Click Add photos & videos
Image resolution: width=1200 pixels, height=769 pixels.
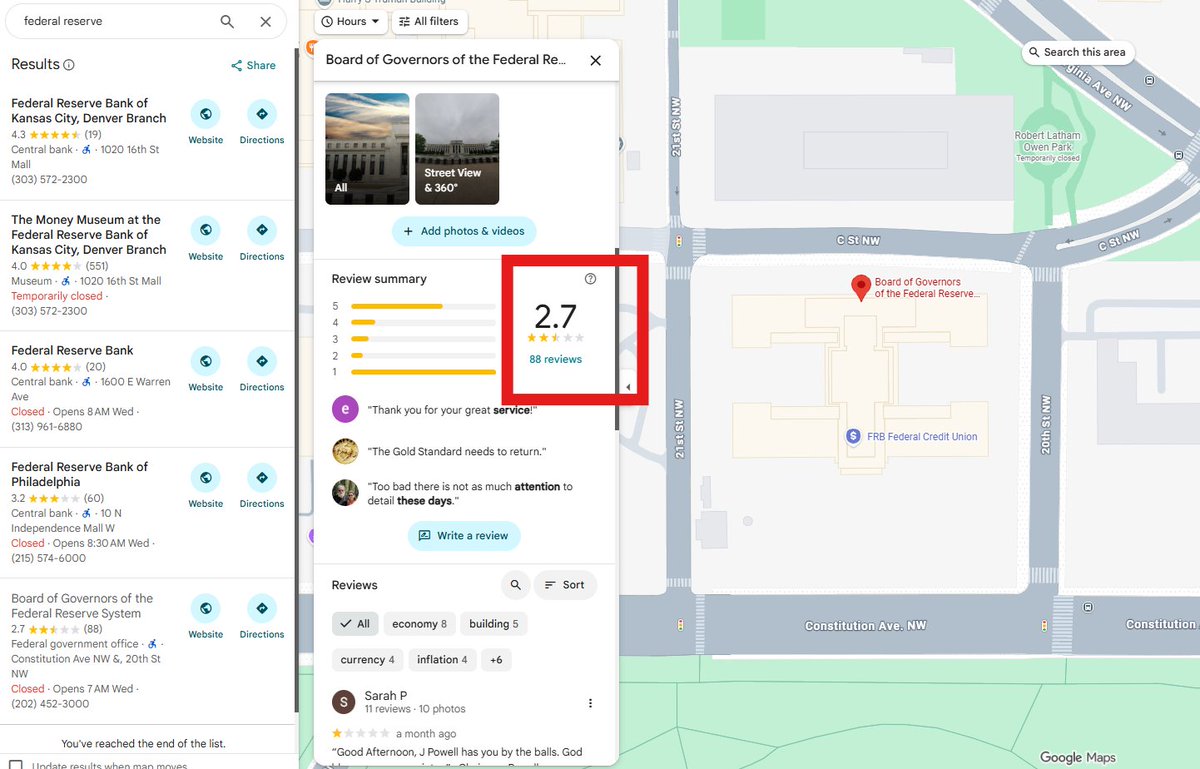click(x=464, y=231)
